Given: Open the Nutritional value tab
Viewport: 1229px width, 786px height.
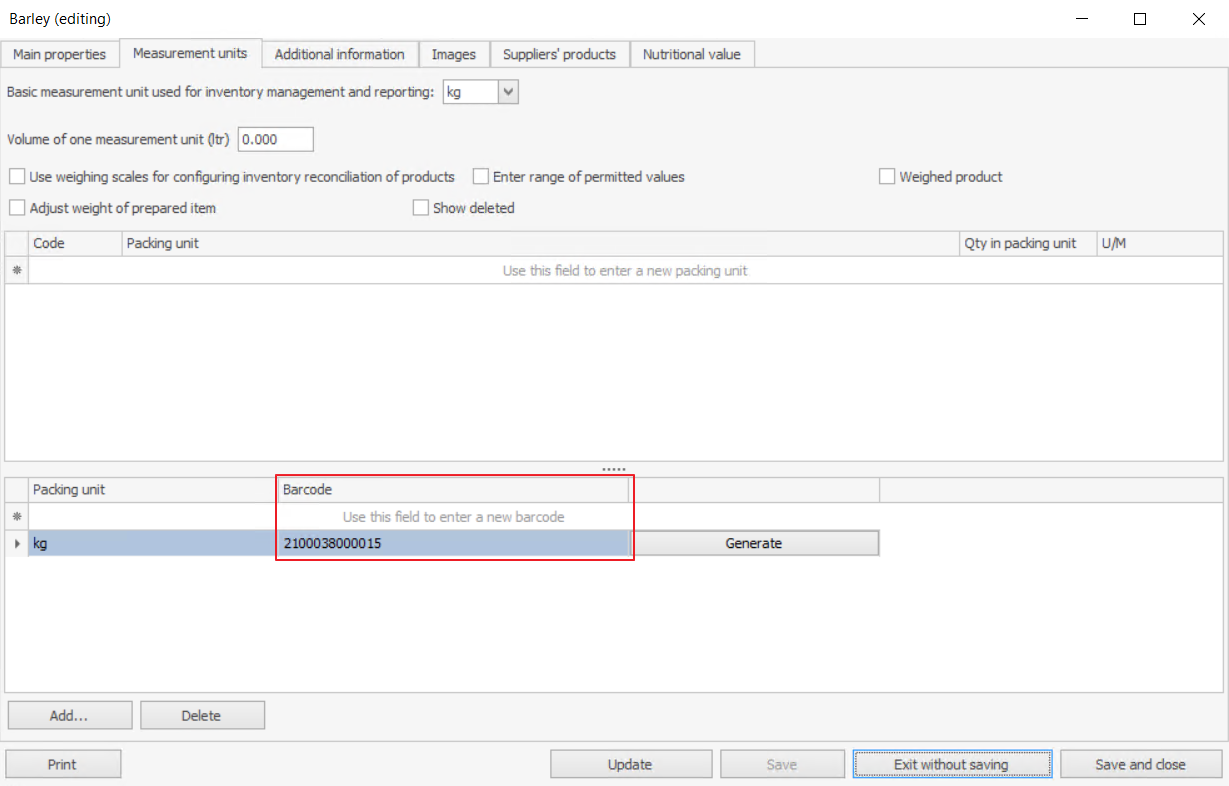Looking at the screenshot, I should (x=691, y=54).
